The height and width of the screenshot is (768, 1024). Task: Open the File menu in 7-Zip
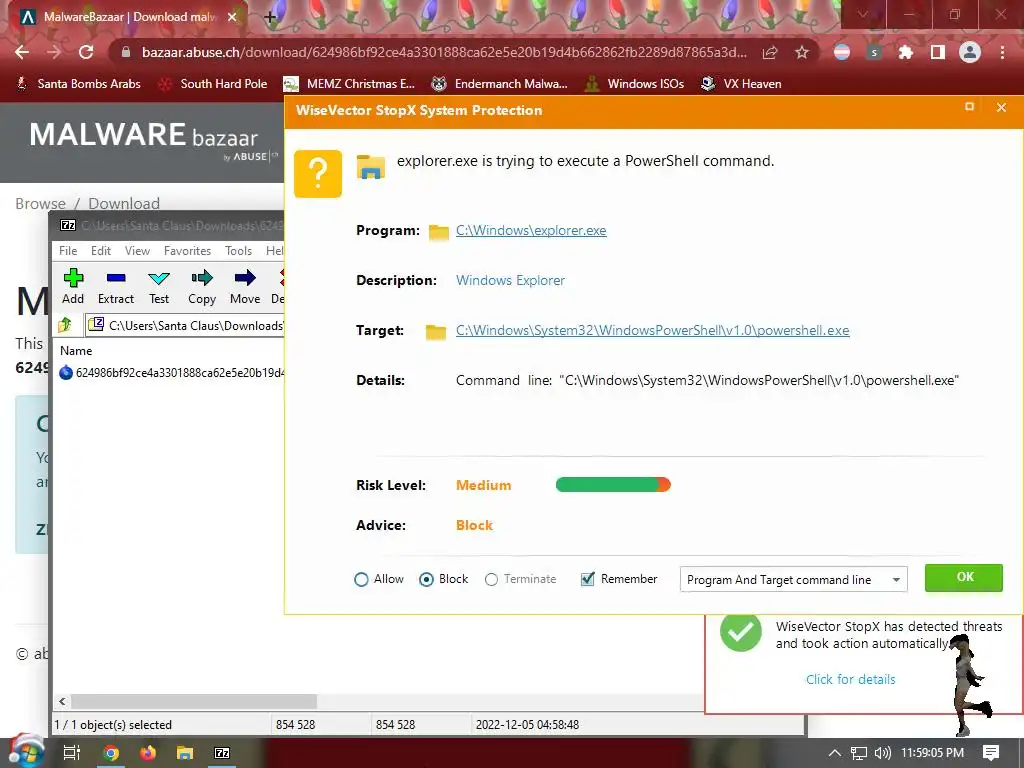pos(68,251)
